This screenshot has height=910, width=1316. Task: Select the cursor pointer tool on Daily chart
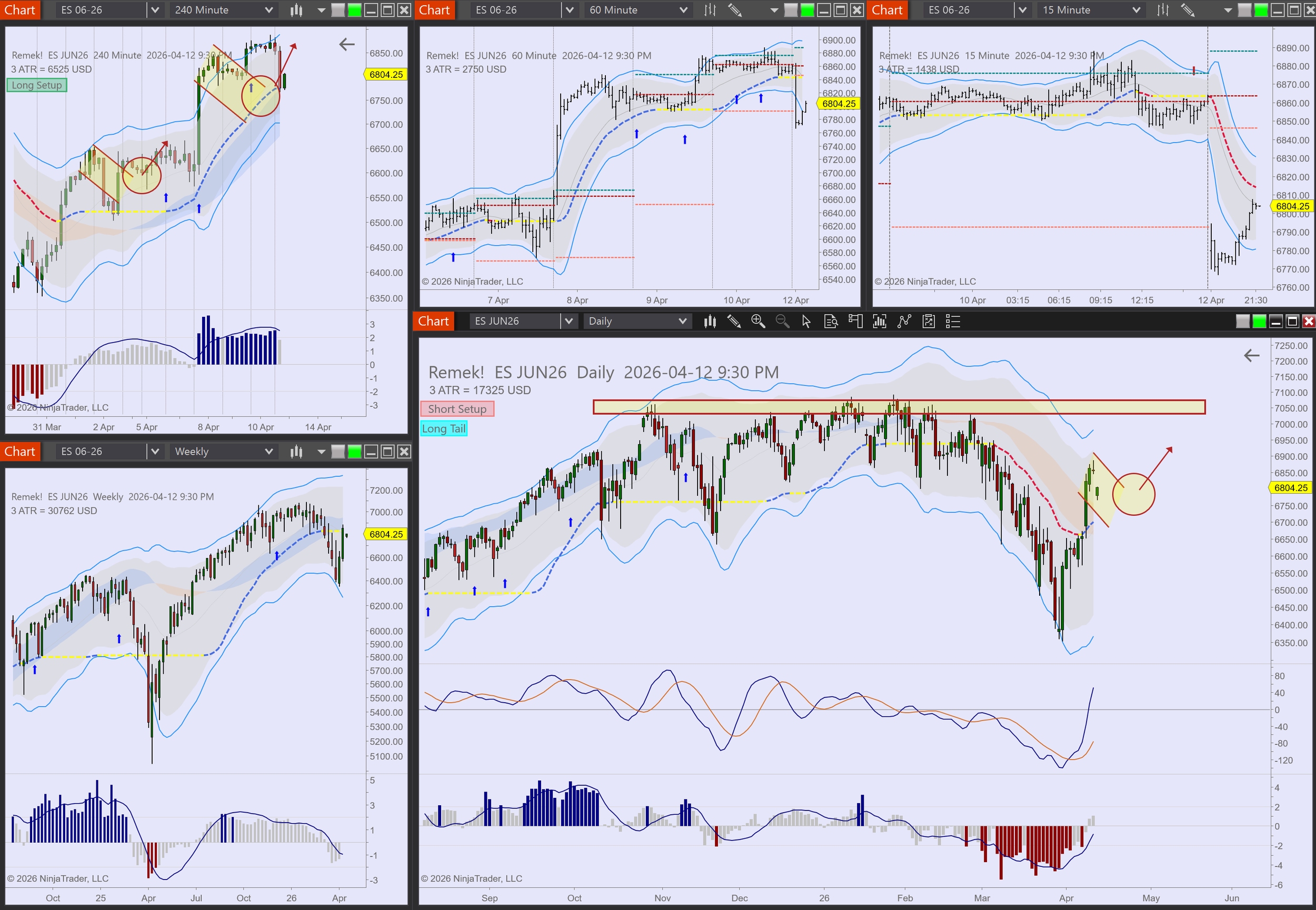point(806,321)
